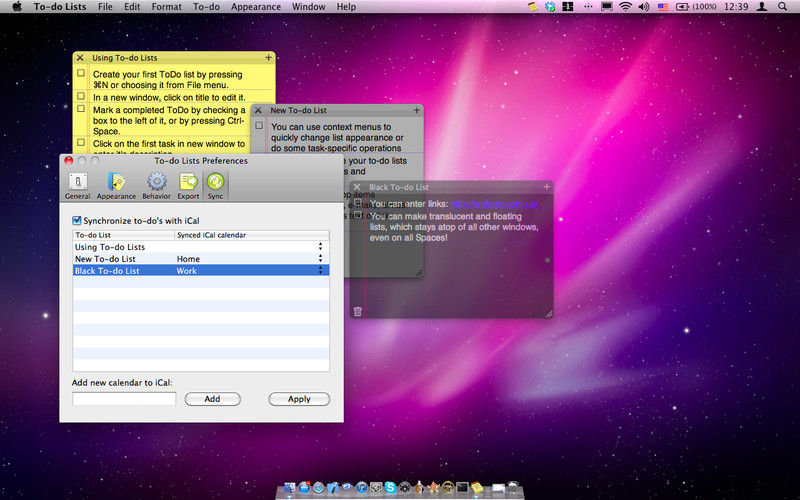The width and height of the screenshot is (800, 500).
Task: Open the Export preferences pane
Action: click(188, 186)
